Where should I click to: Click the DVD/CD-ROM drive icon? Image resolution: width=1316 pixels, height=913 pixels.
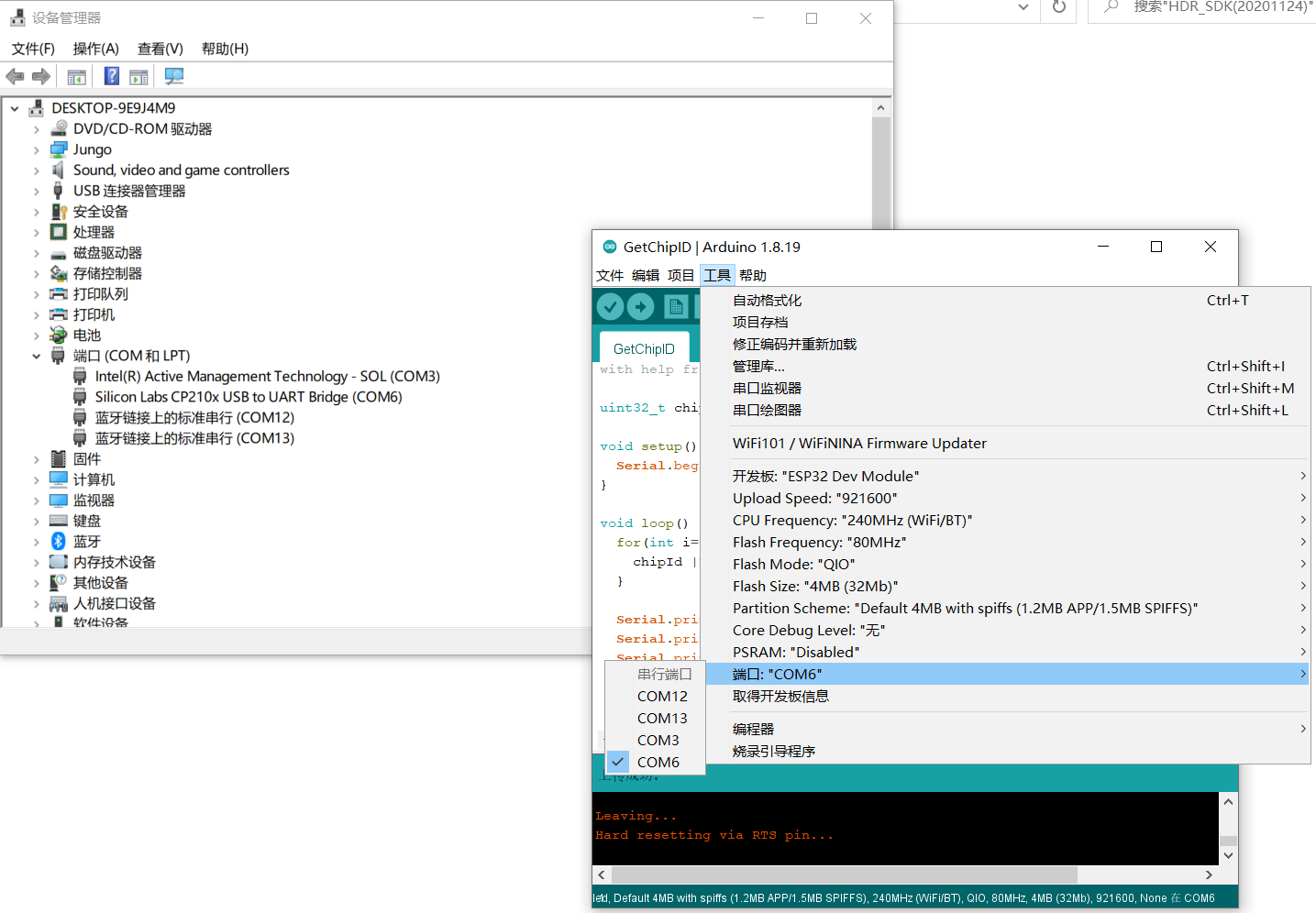tap(59, 129)
